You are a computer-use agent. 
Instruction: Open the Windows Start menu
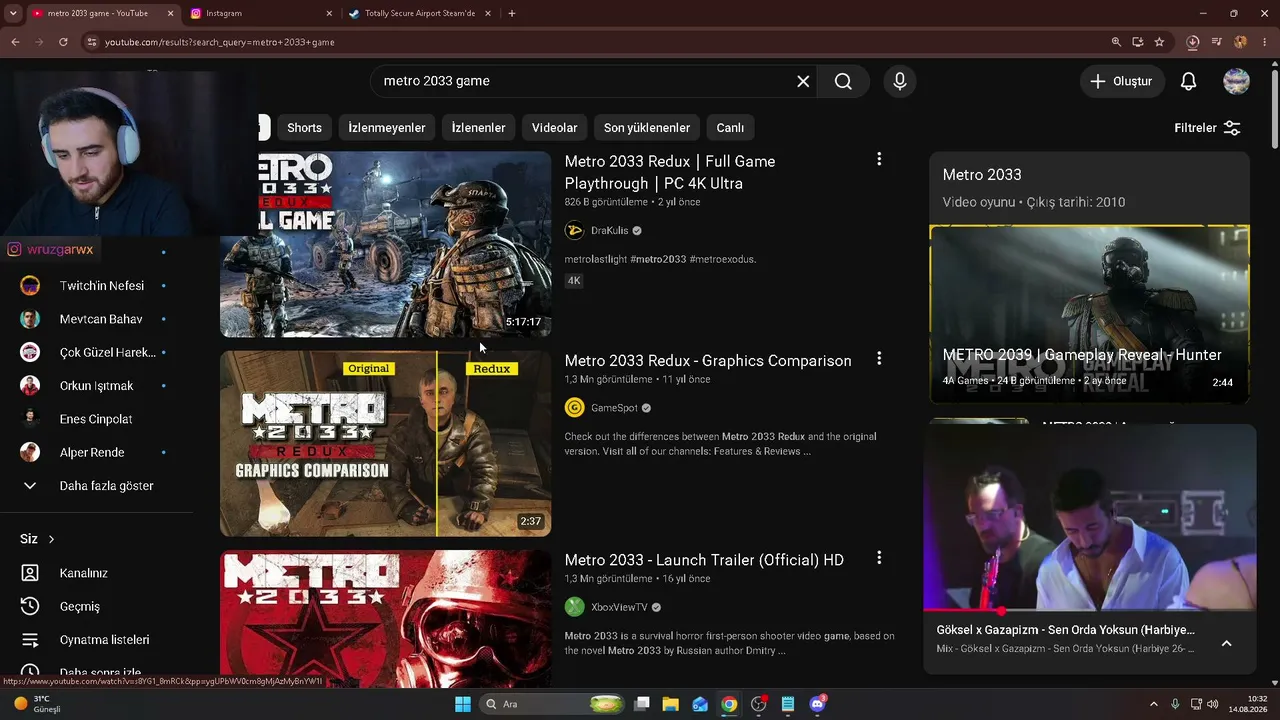pyautogui.click(x=463, y=704)
